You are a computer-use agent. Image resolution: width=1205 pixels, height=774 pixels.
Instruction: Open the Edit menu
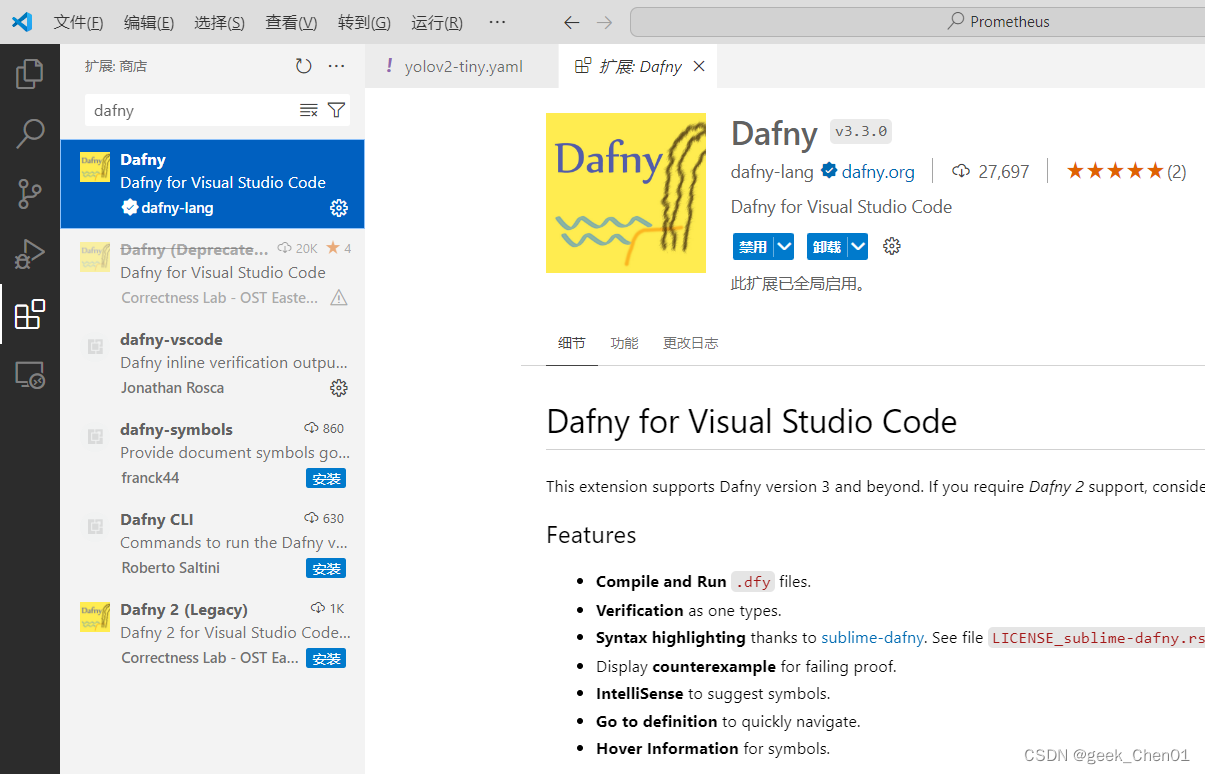pos(149,22)
